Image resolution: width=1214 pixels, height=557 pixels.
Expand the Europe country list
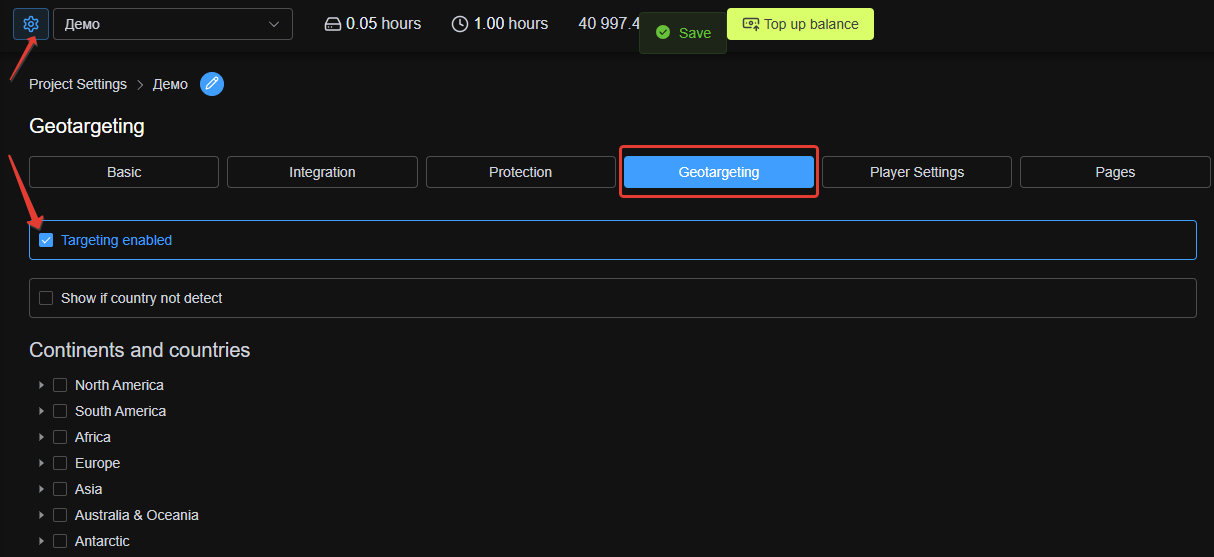tap(41, 463)
